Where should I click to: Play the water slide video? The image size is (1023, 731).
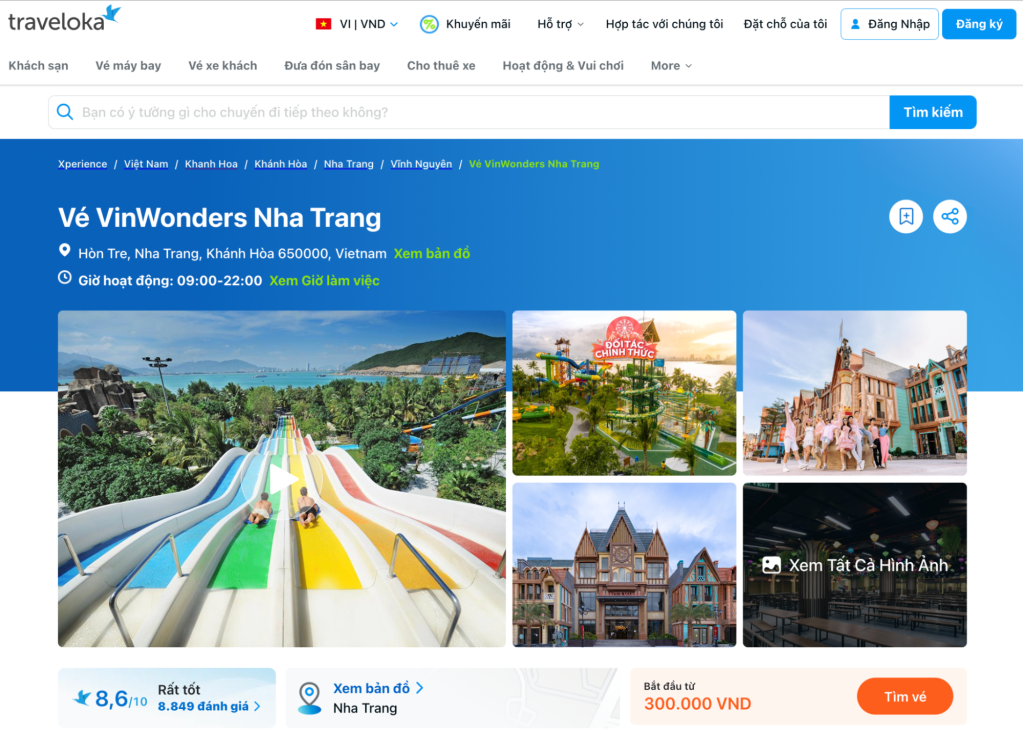tap(282, 480)
